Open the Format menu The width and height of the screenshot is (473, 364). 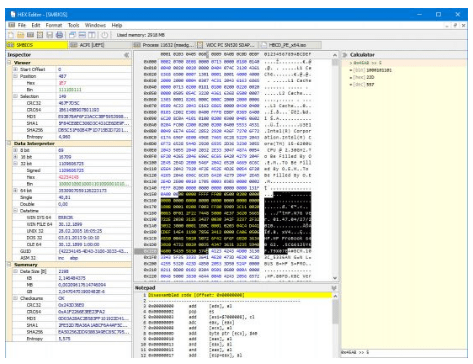click(x=54, y=25)
